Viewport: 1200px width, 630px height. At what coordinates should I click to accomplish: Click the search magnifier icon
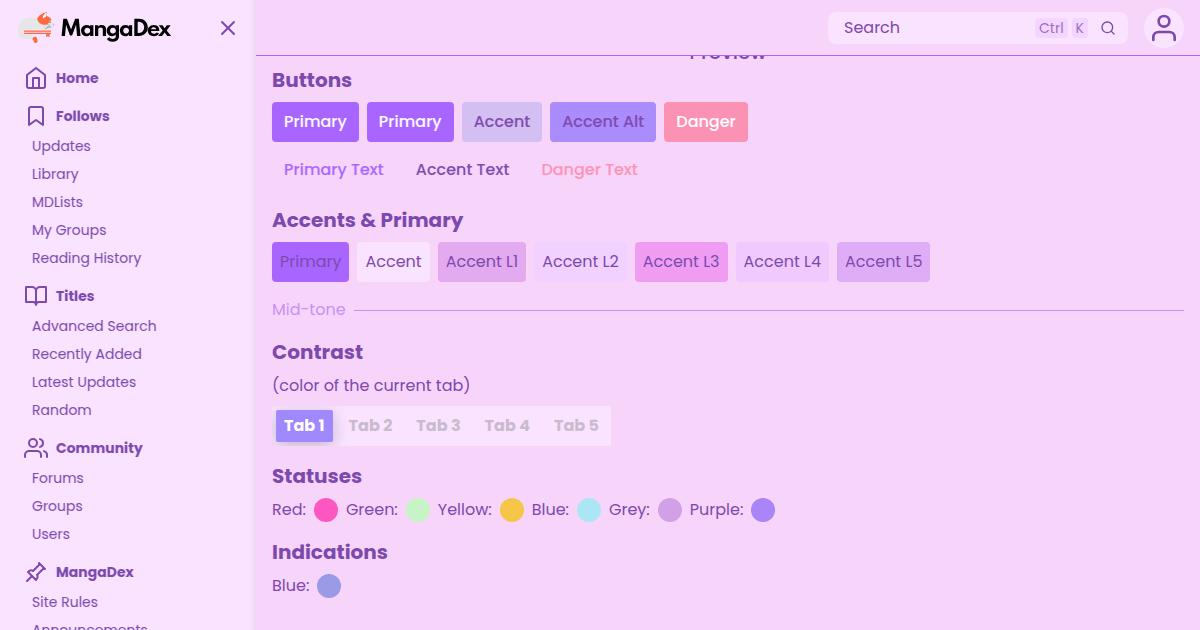pyautogui.click(x=1108, y=28)
